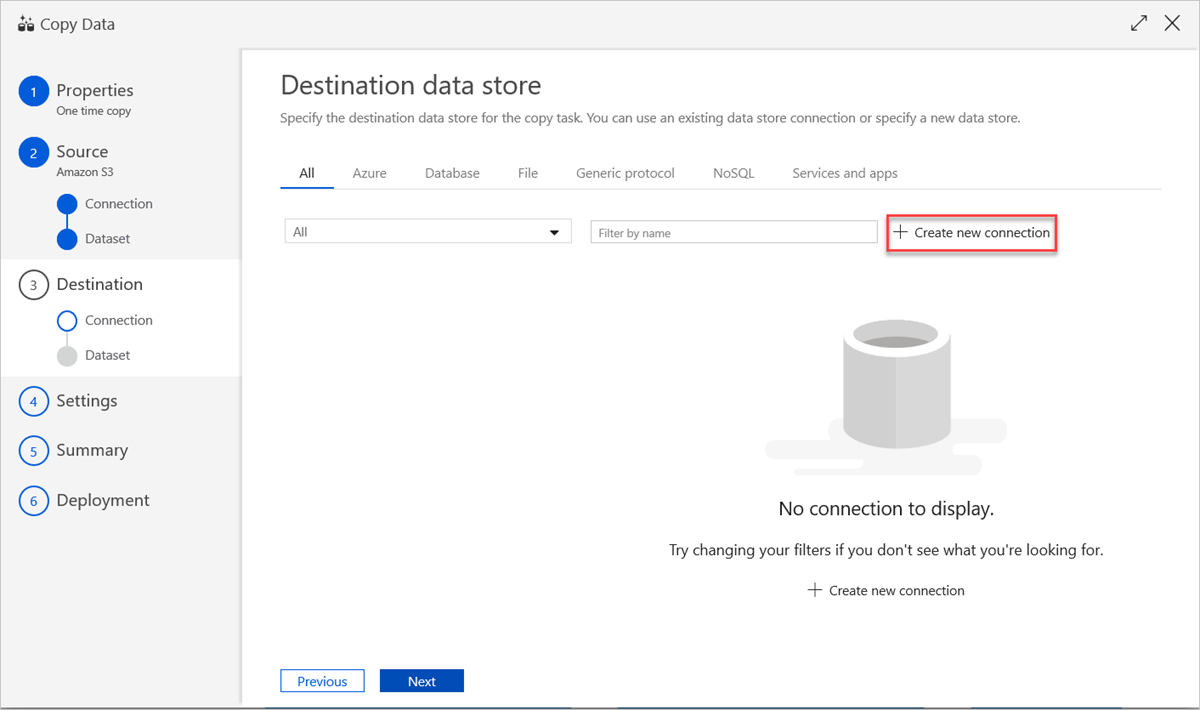Click the Previous button
This screenshot has width=1200, height=710.
[322, 680]
